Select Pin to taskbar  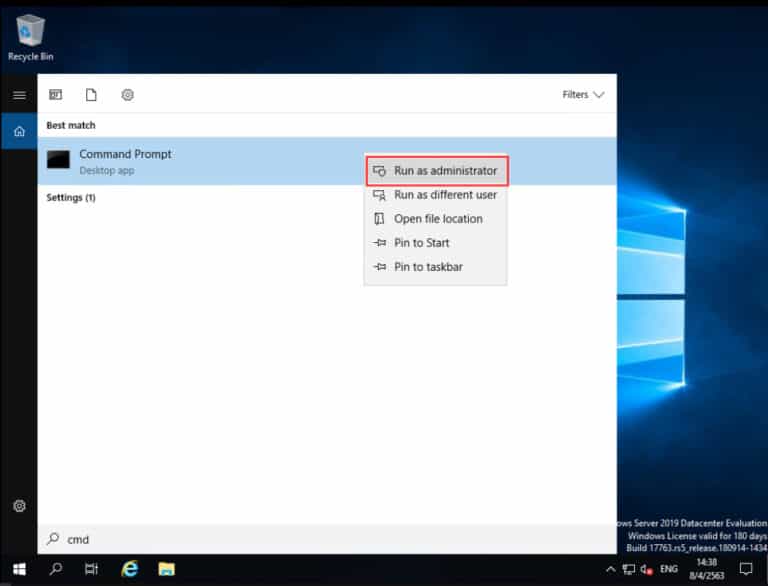435,267
